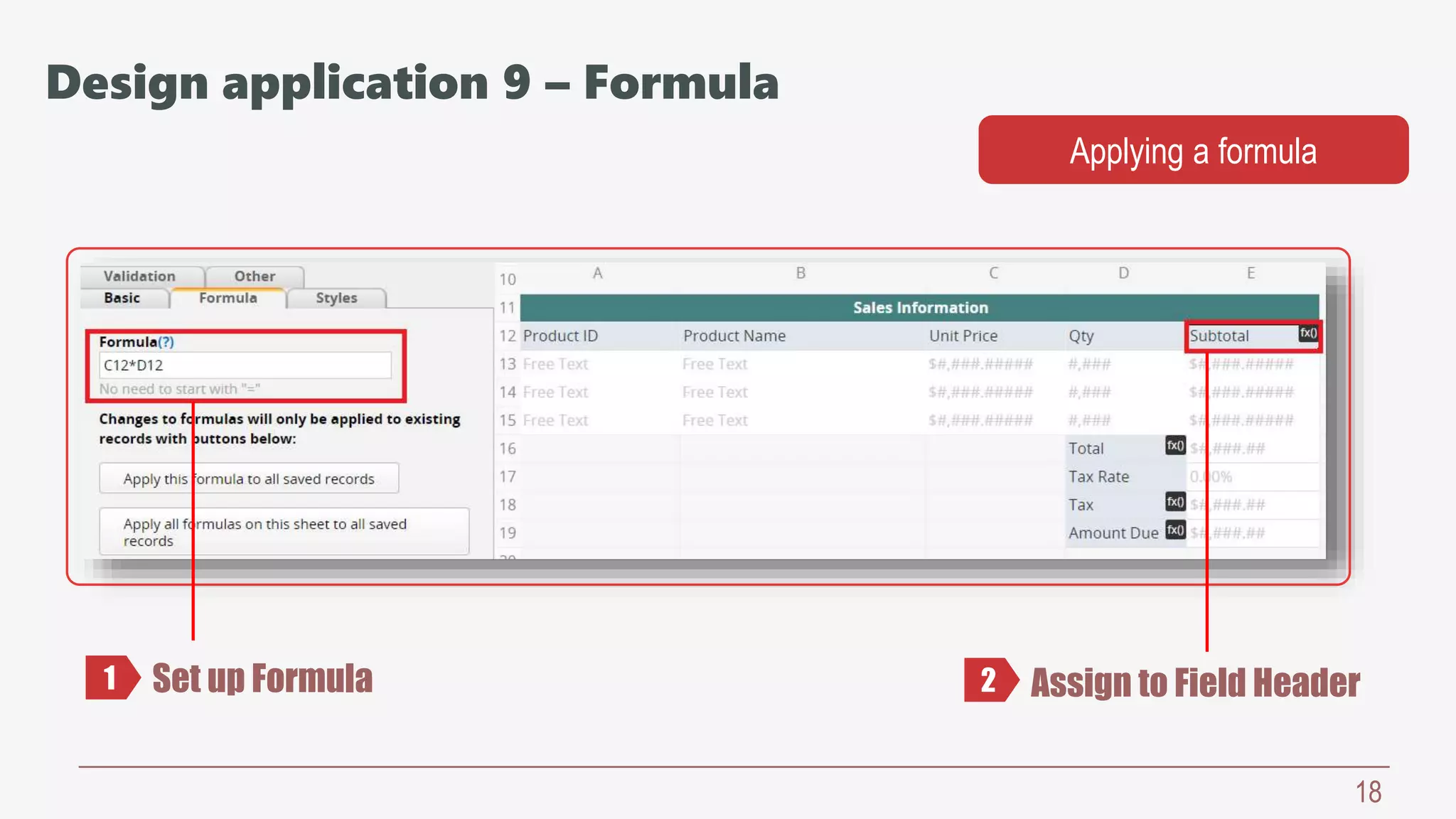Click the row 15 Unit Price cell
Screen dimensions: 1456x819
point(995,420)
